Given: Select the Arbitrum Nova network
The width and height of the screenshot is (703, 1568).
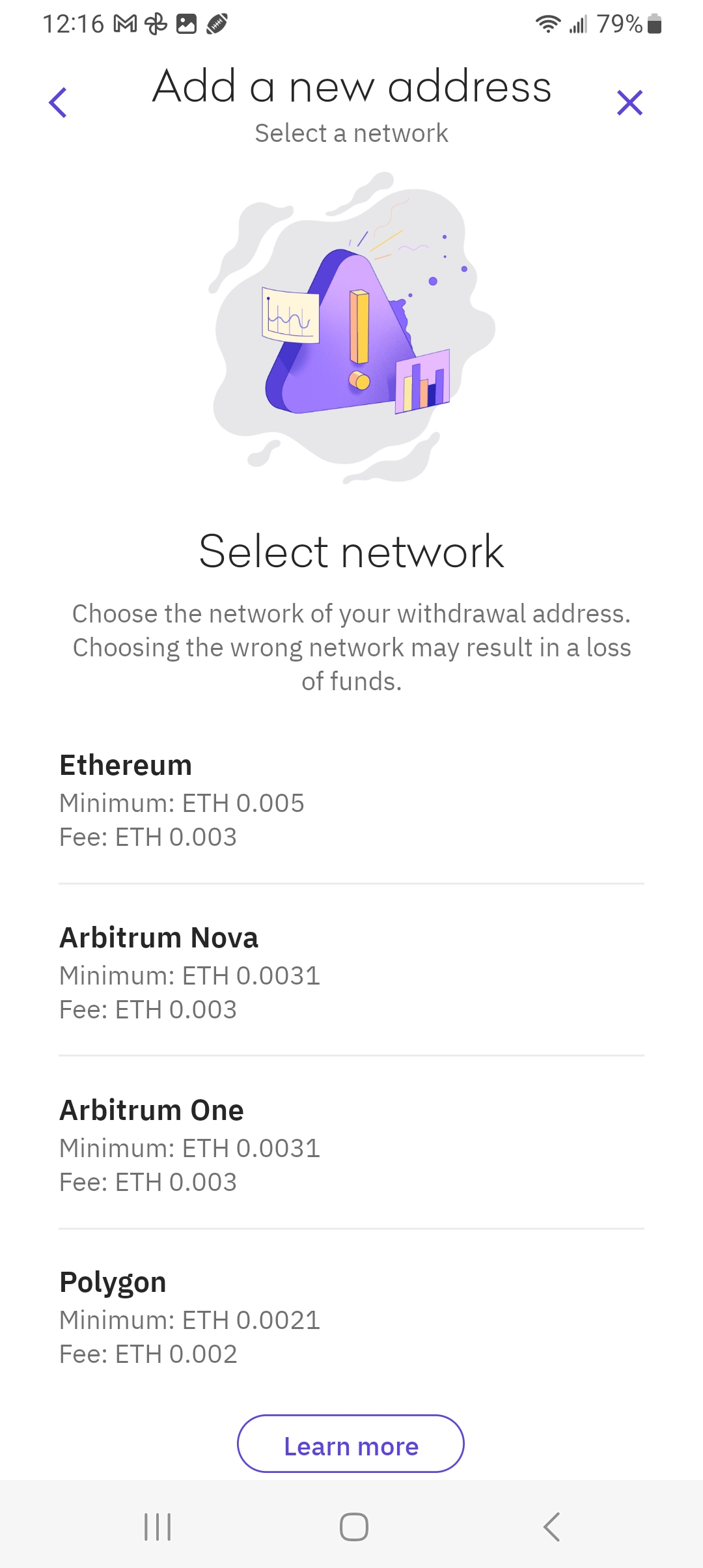Looking at the screenshot, I should (x=351, y=972).
